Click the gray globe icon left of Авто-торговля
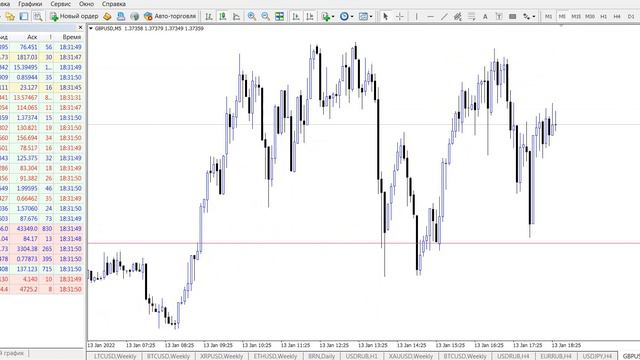 pos(135,16)
